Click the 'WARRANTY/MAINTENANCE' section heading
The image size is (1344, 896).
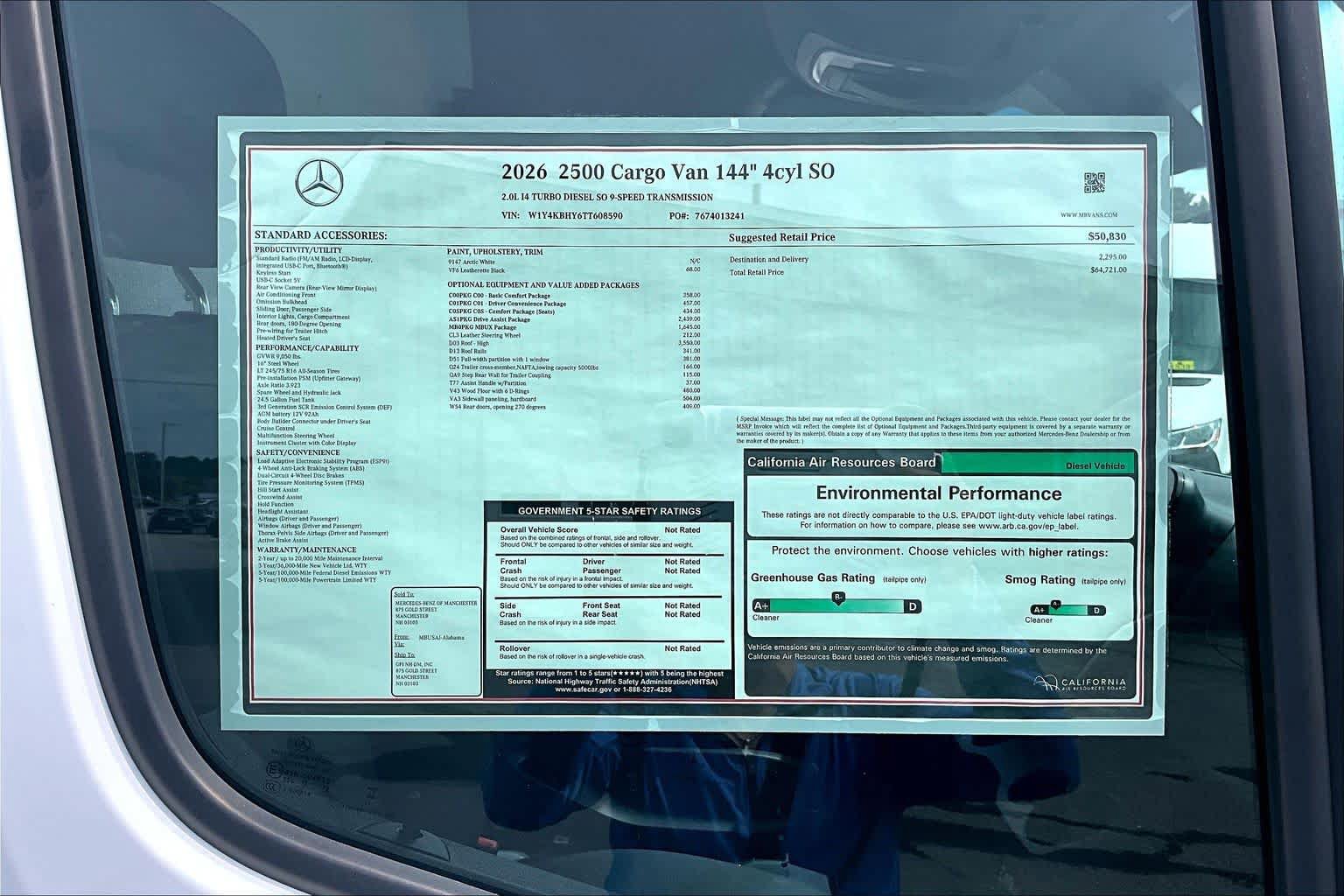coord(306,549)
